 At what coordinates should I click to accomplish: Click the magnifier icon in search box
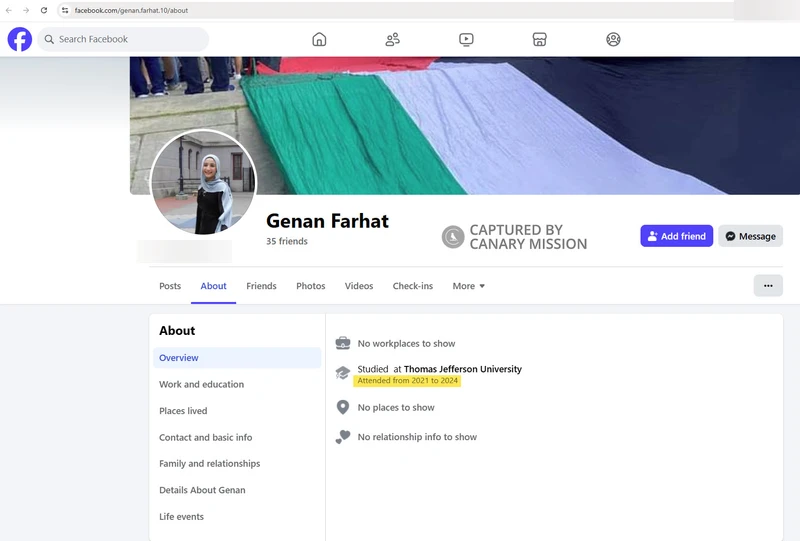pyautogui.click(x=49, y=39)
